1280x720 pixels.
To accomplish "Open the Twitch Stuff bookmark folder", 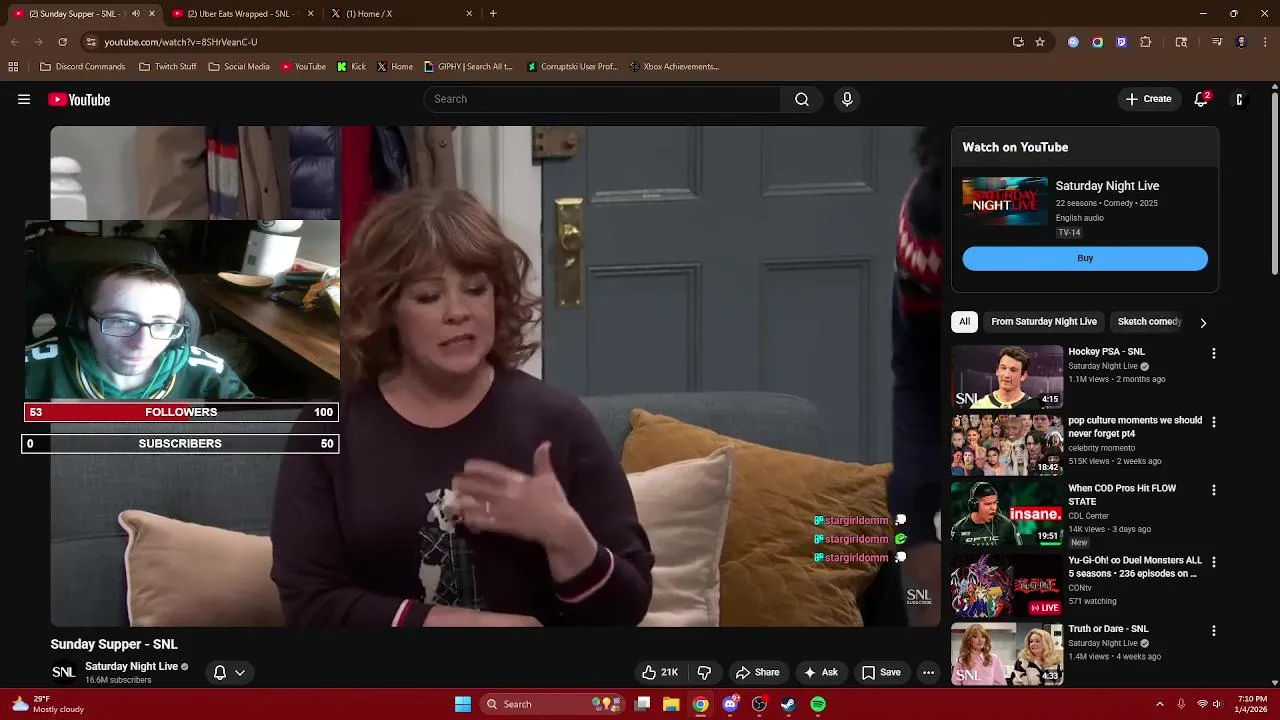I will (167, 67).
